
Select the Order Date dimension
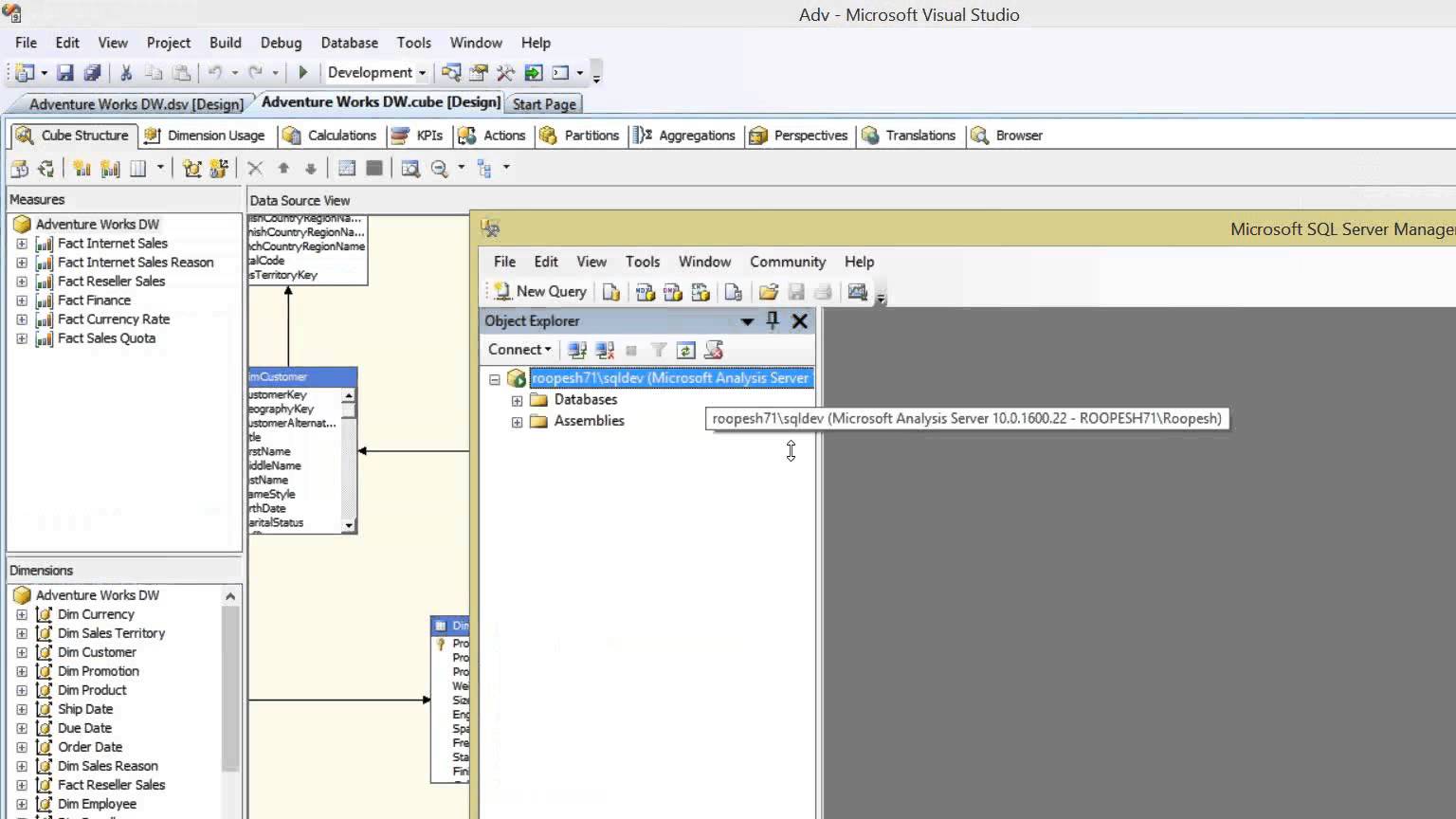point(90,747)
